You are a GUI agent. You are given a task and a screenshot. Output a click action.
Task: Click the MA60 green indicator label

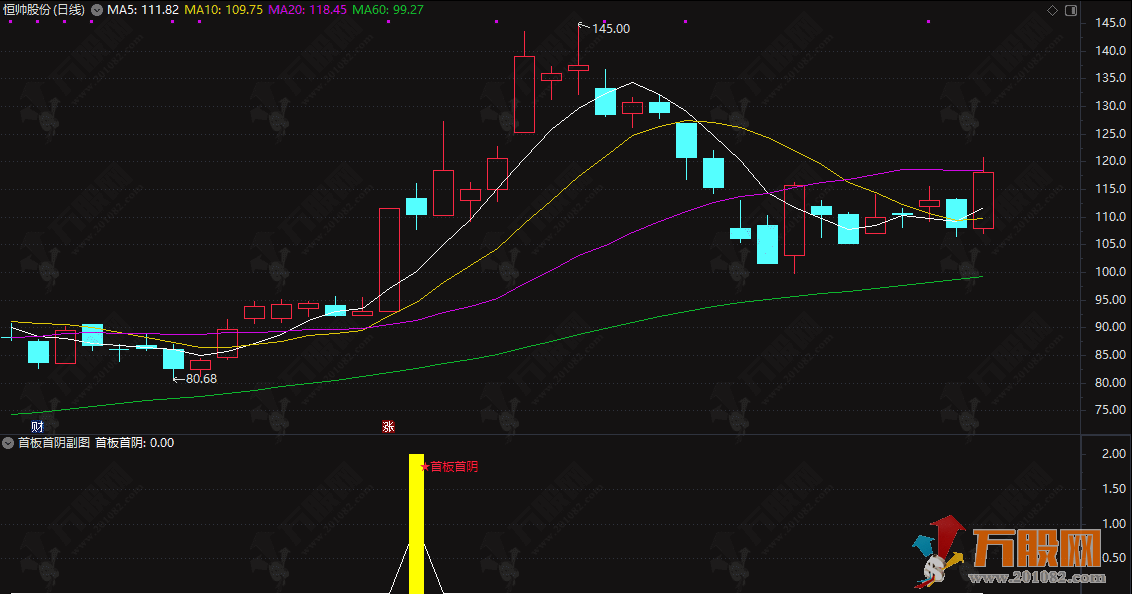pyautogui.click(x=388, y=10)
